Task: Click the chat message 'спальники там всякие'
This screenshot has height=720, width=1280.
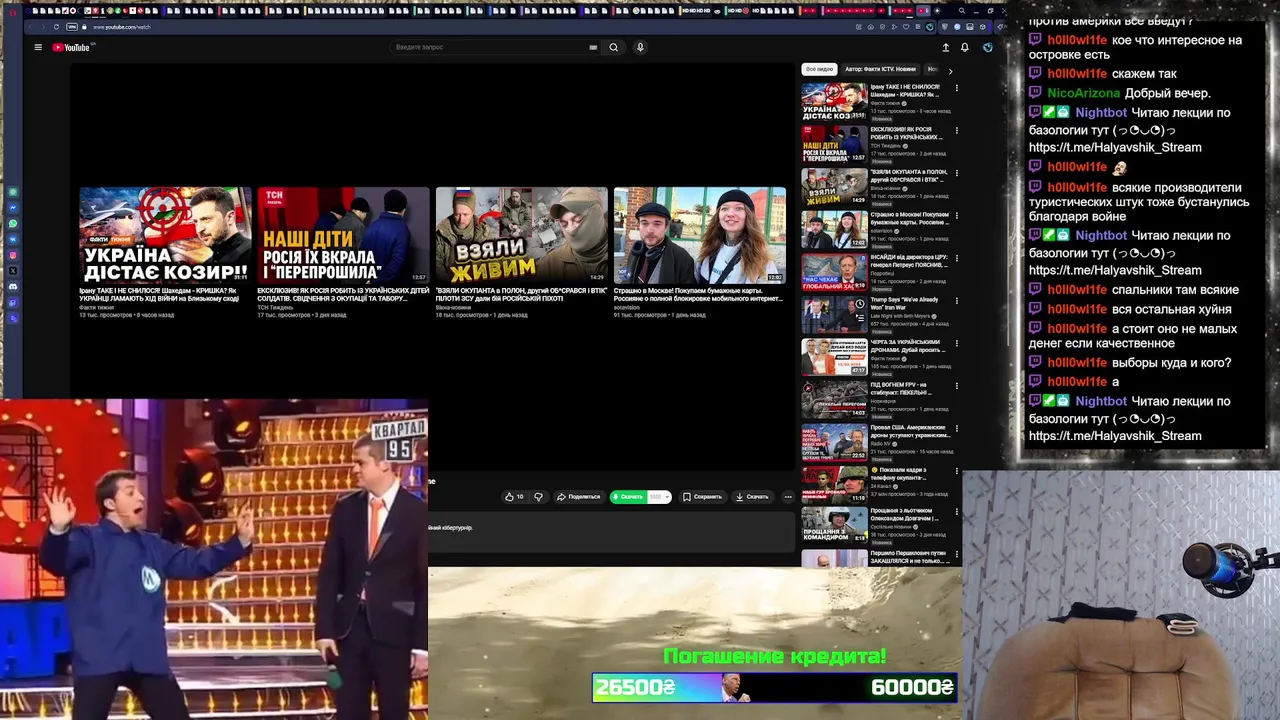Action: (1175, 290)
